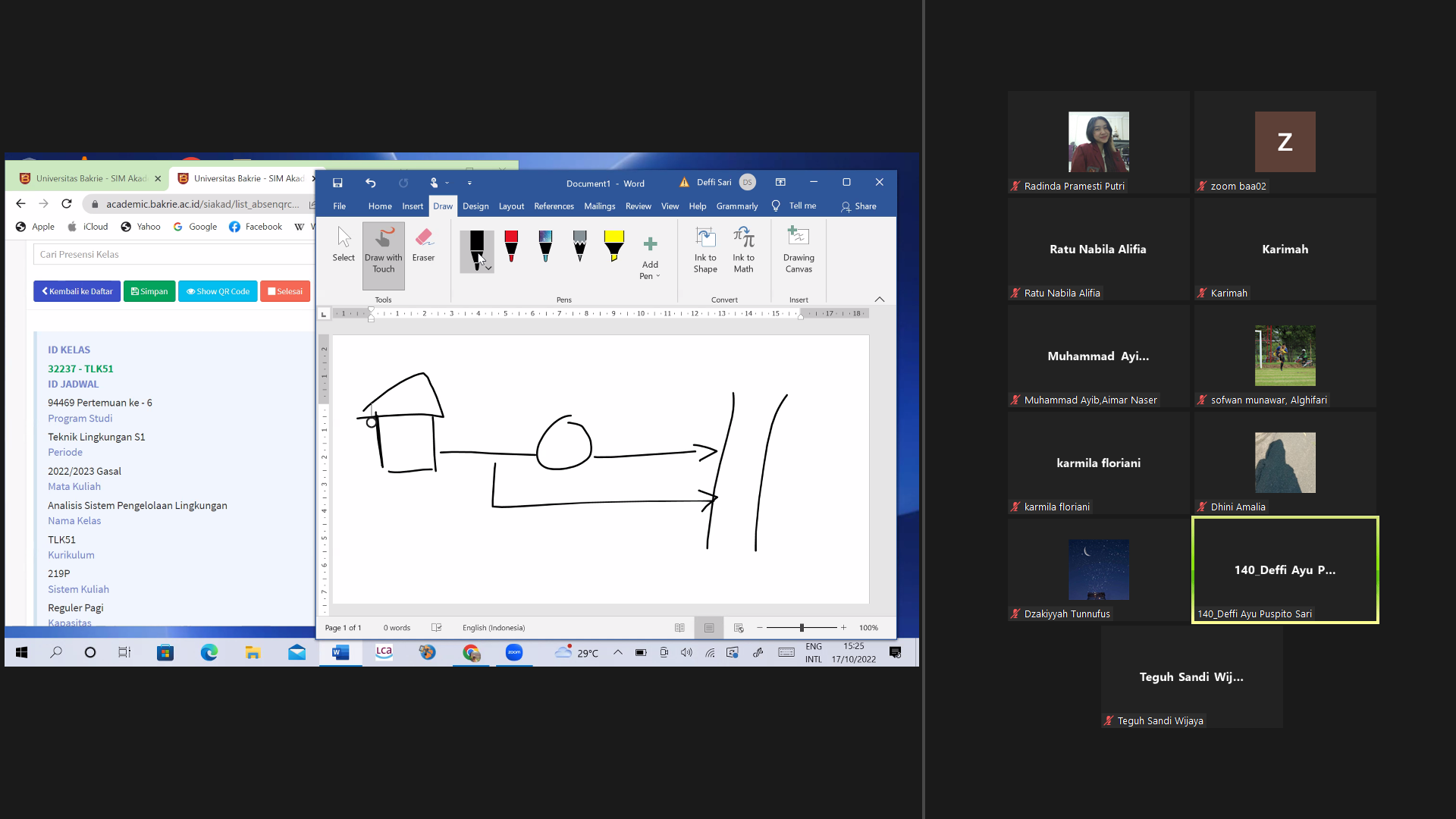
Task: Open the Grammarly tab
Action: (737, 206)
